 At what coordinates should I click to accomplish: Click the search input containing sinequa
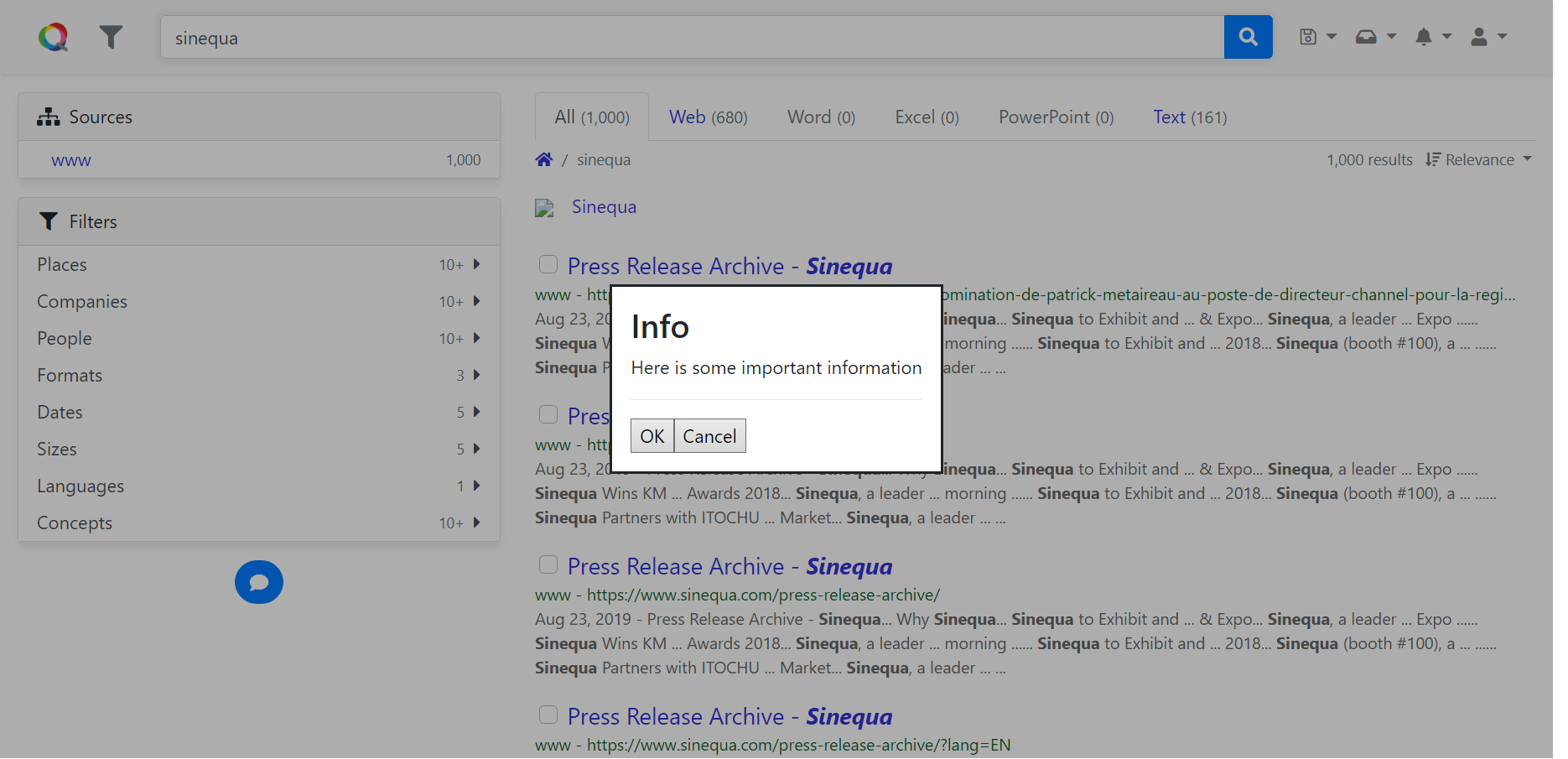(x=692, y=38)
